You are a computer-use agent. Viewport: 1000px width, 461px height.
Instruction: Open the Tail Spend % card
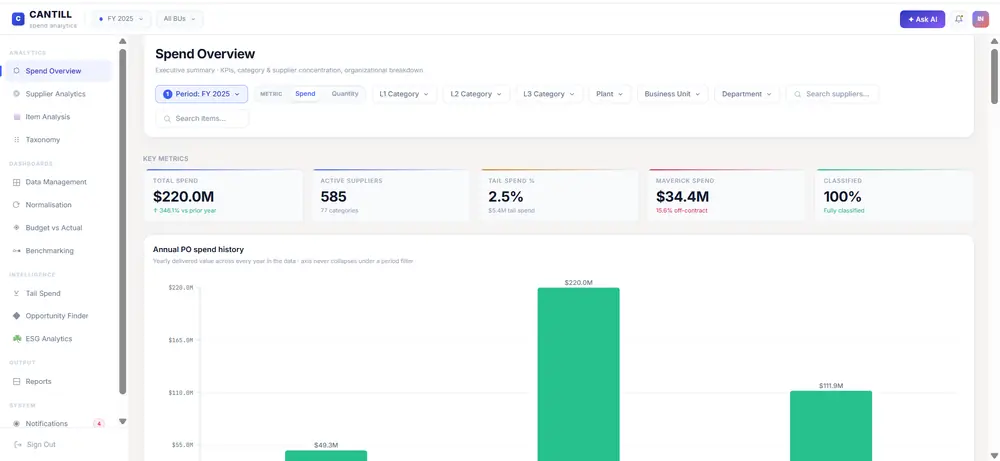click(x=559, y=196)
